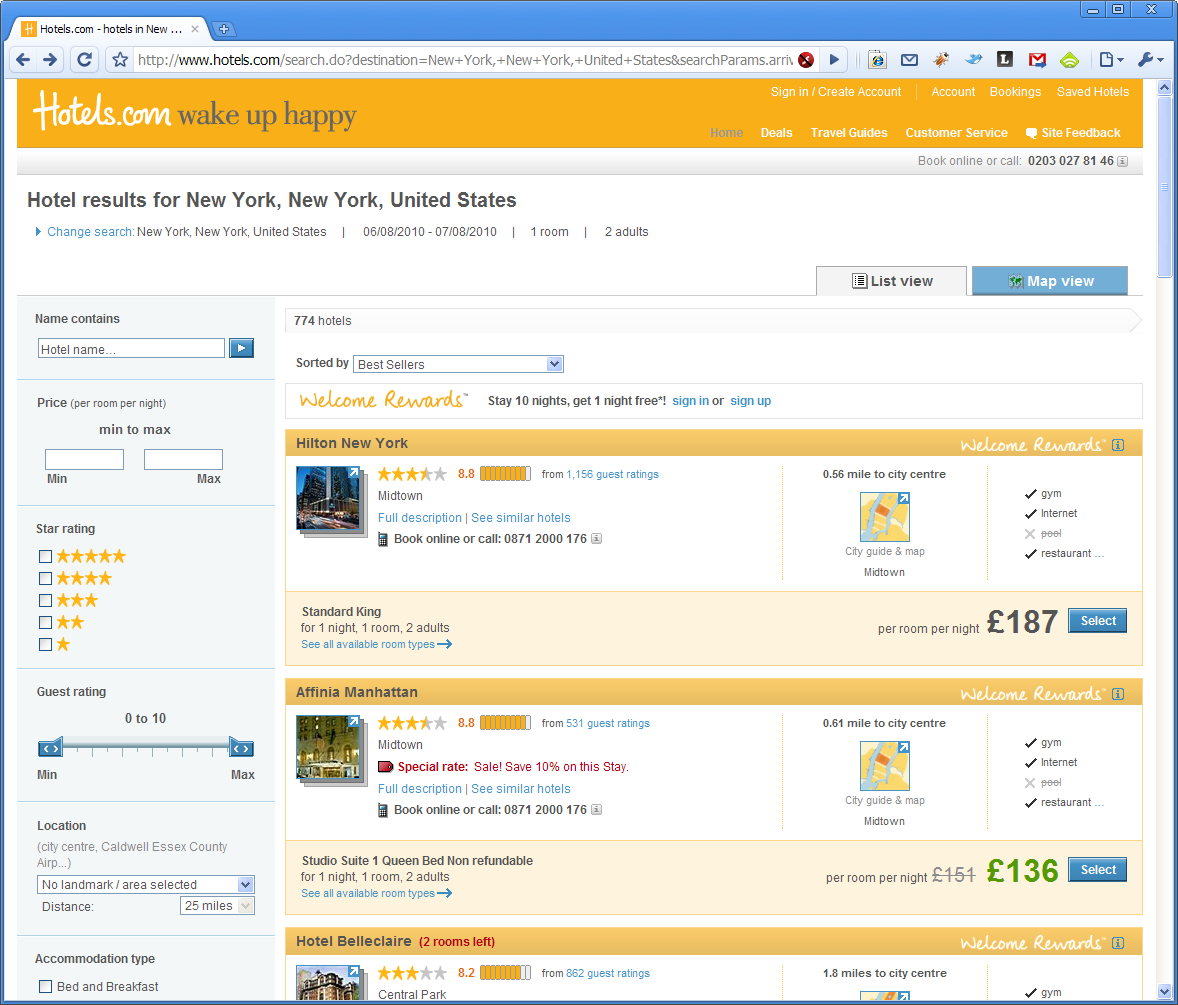This screenshot has height=1005, width=1178.
Task: Stop loading with the red X icon
Action: pos(806,60)
